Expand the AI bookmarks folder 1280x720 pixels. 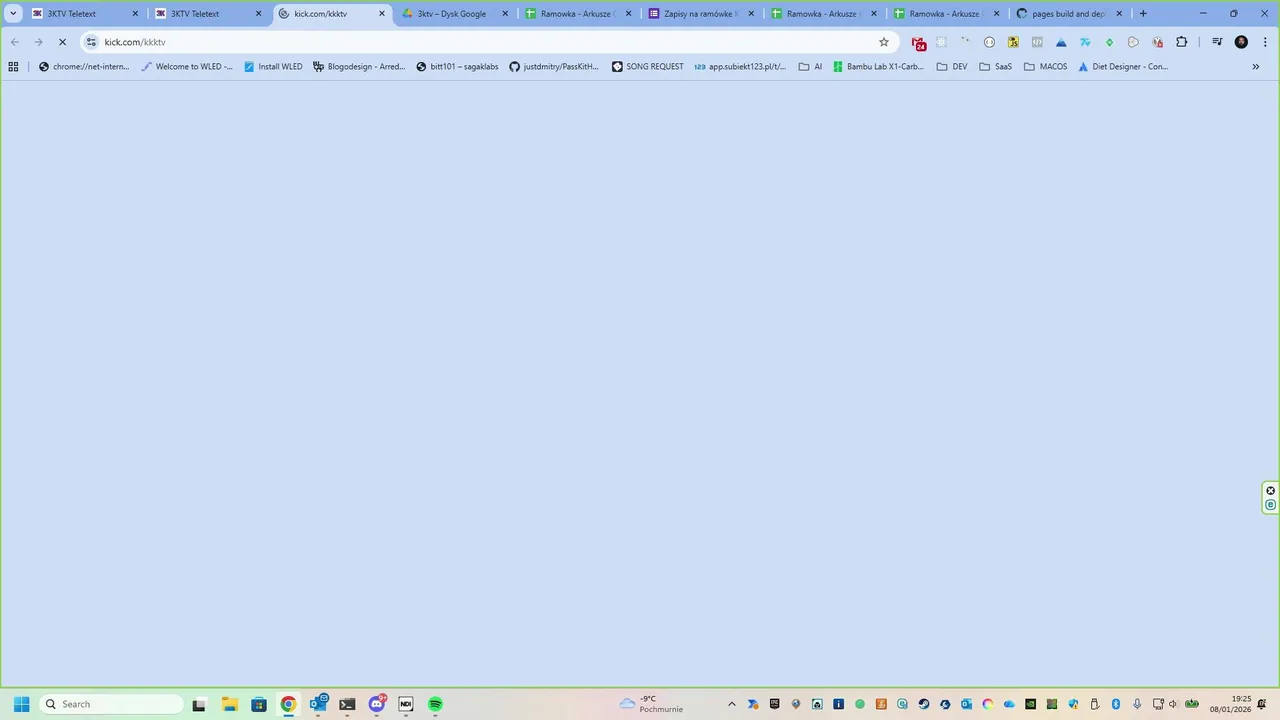pos(810,67)
